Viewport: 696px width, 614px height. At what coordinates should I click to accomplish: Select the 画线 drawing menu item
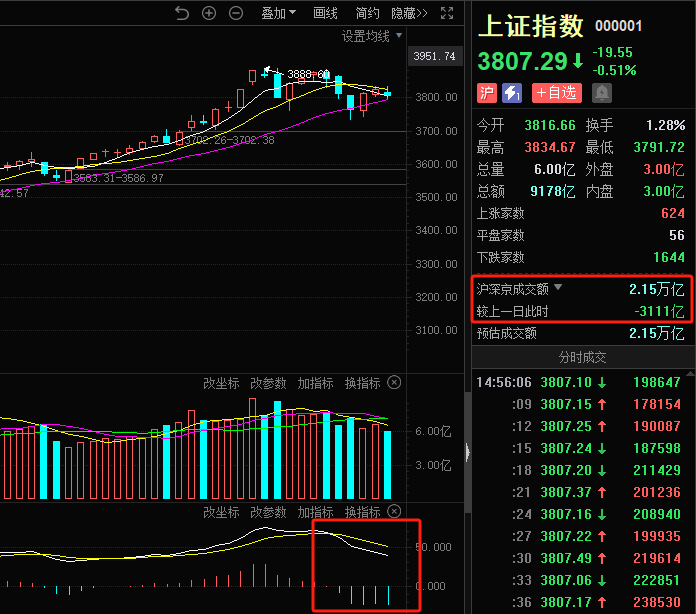[x=325, y=13]
